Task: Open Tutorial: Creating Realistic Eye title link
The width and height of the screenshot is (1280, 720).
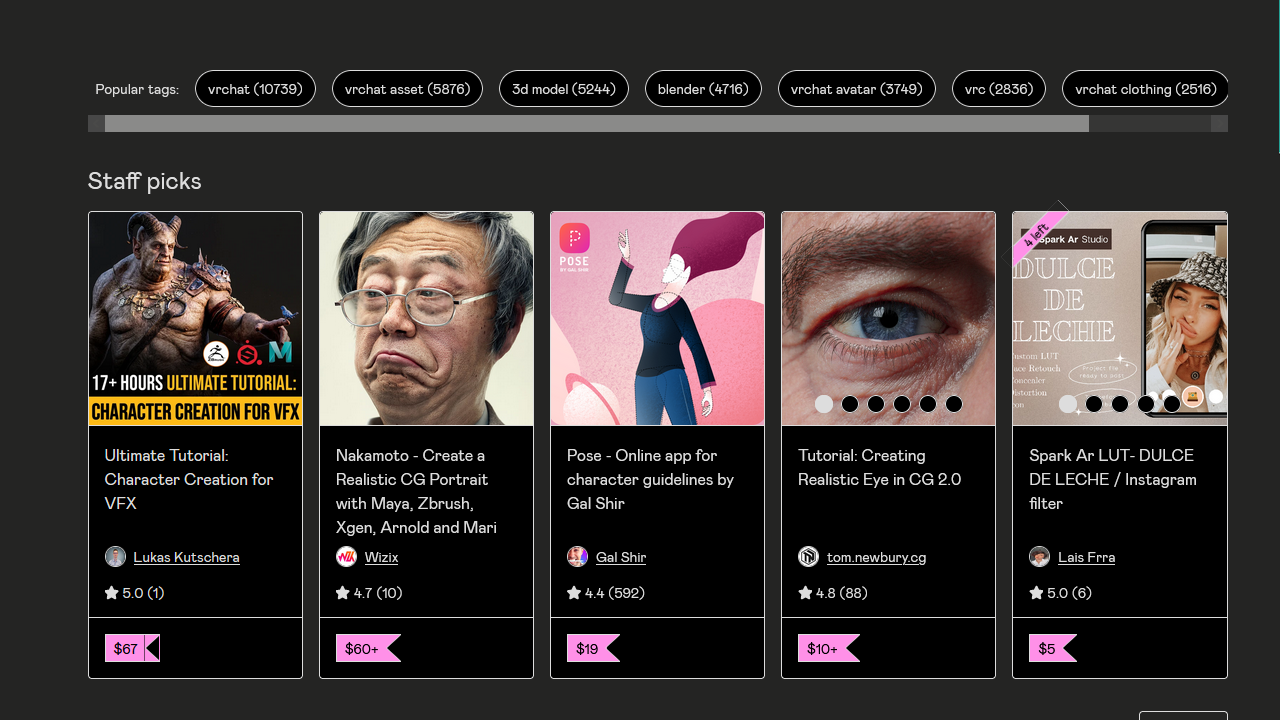Action: tap(879, 467)
